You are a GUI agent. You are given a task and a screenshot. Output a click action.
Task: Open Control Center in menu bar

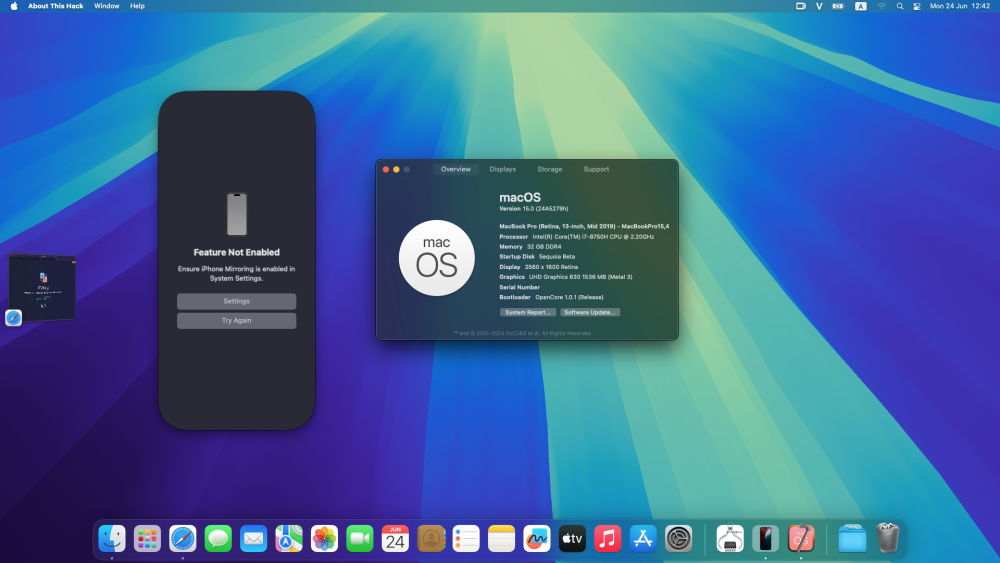pyautogui.click(x=917, y=6)
